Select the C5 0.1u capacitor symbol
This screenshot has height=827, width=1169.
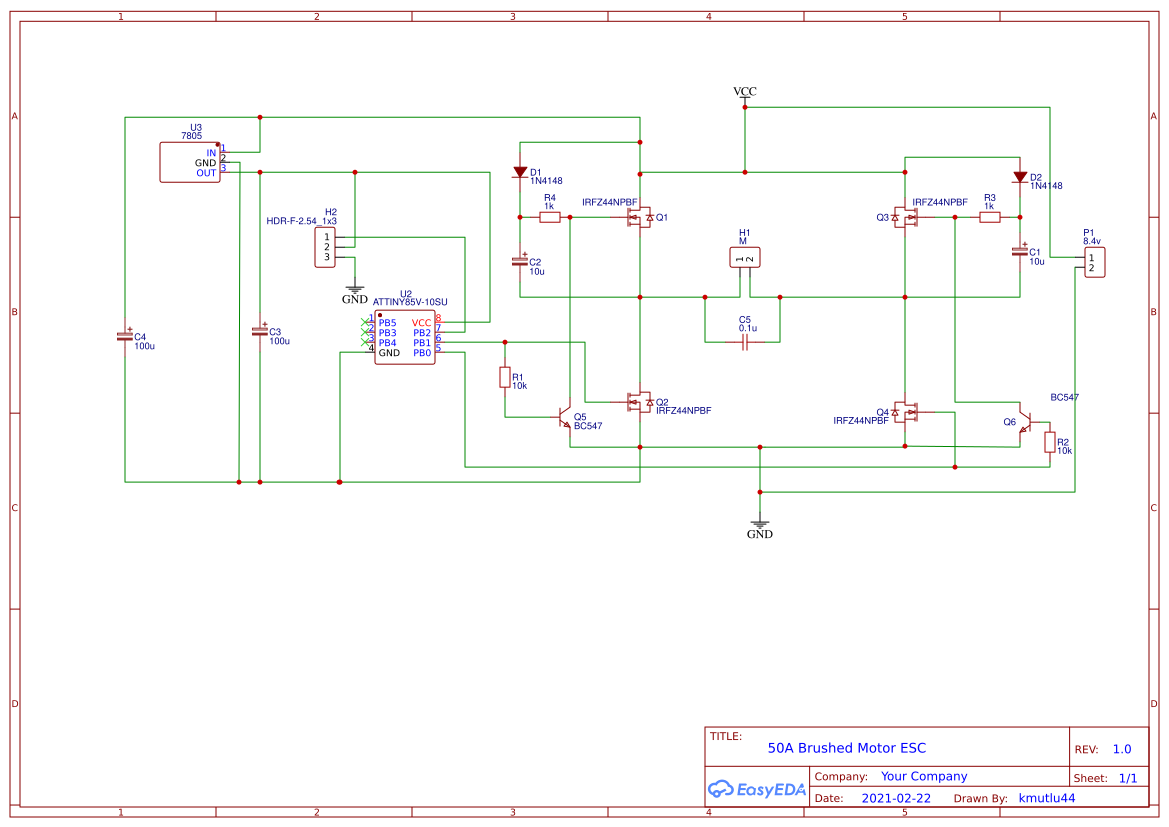744,341
